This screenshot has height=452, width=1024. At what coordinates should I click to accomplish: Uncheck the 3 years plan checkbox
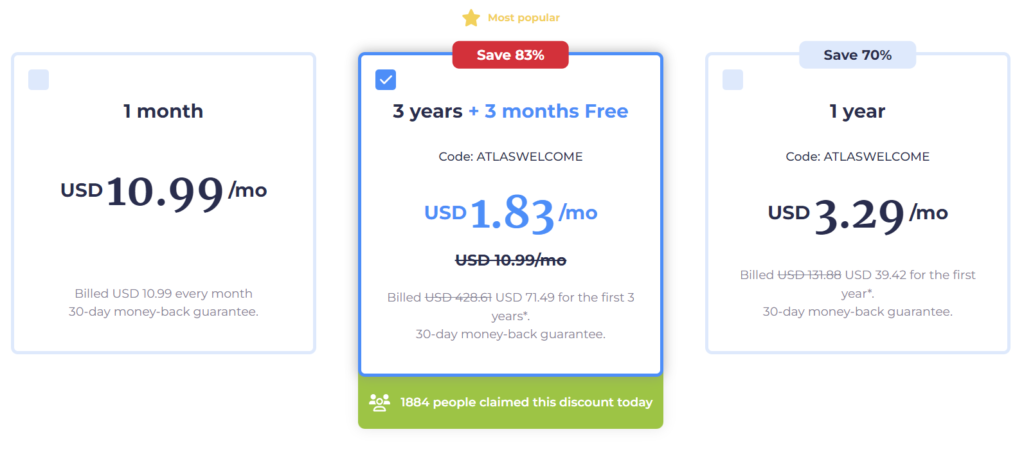[385, 80]
